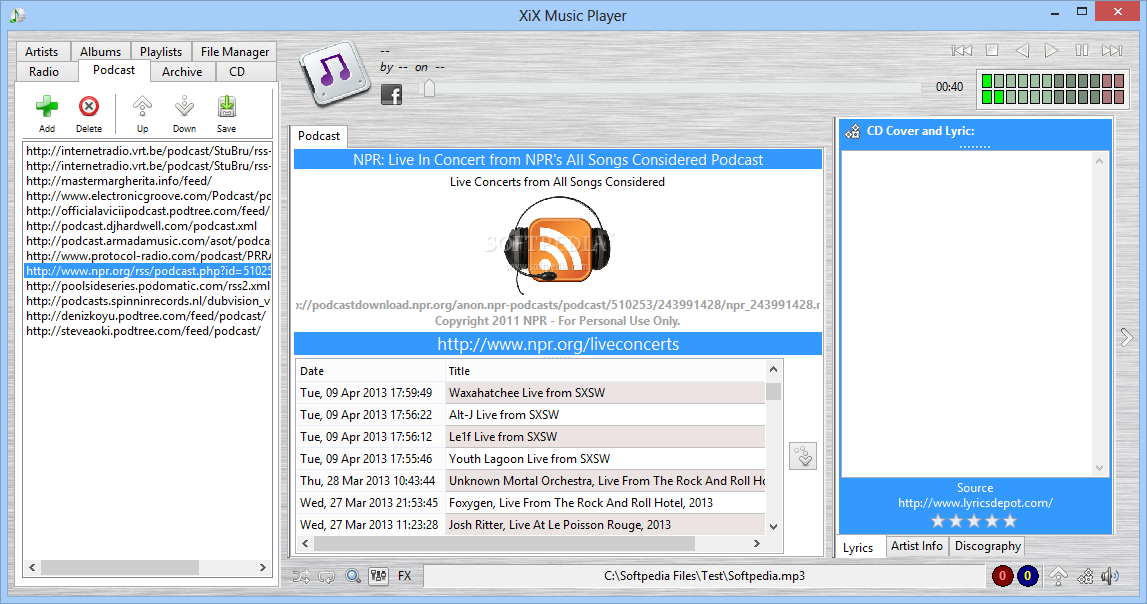Click the lyrics panel scroll up arrow
Image resolution: width=1147 pixels, height=604 pixels.
pyautogui.click(x=1099, y=161)
